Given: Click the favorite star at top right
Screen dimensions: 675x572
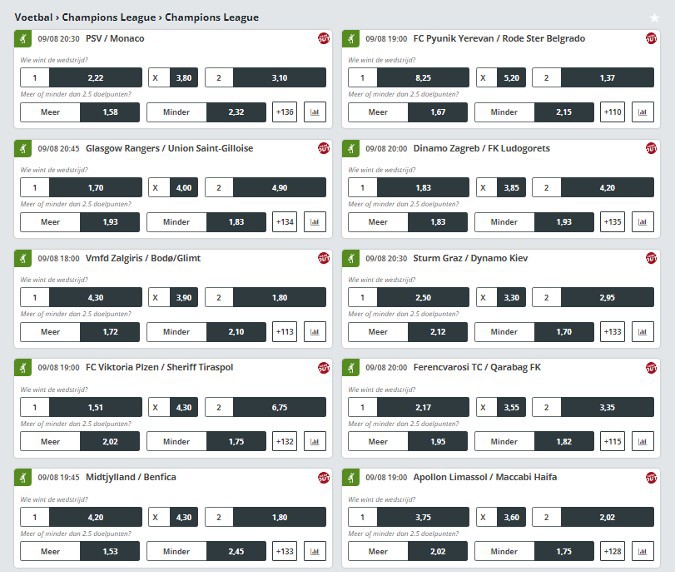Looking at the screenshot, I should [x=655, y=17].
